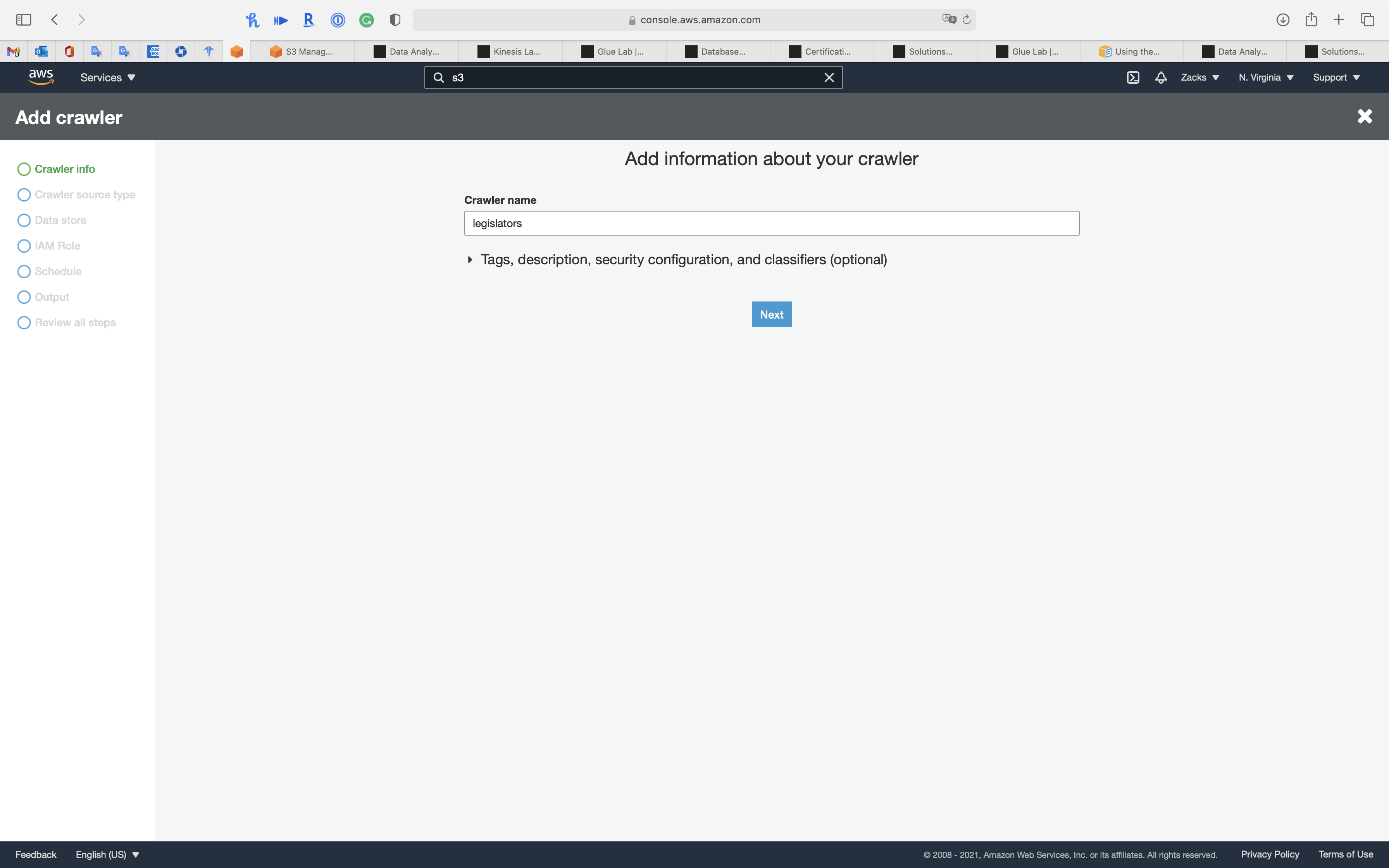
Task: Select the IAM Role step
Action: click(57, 246)
